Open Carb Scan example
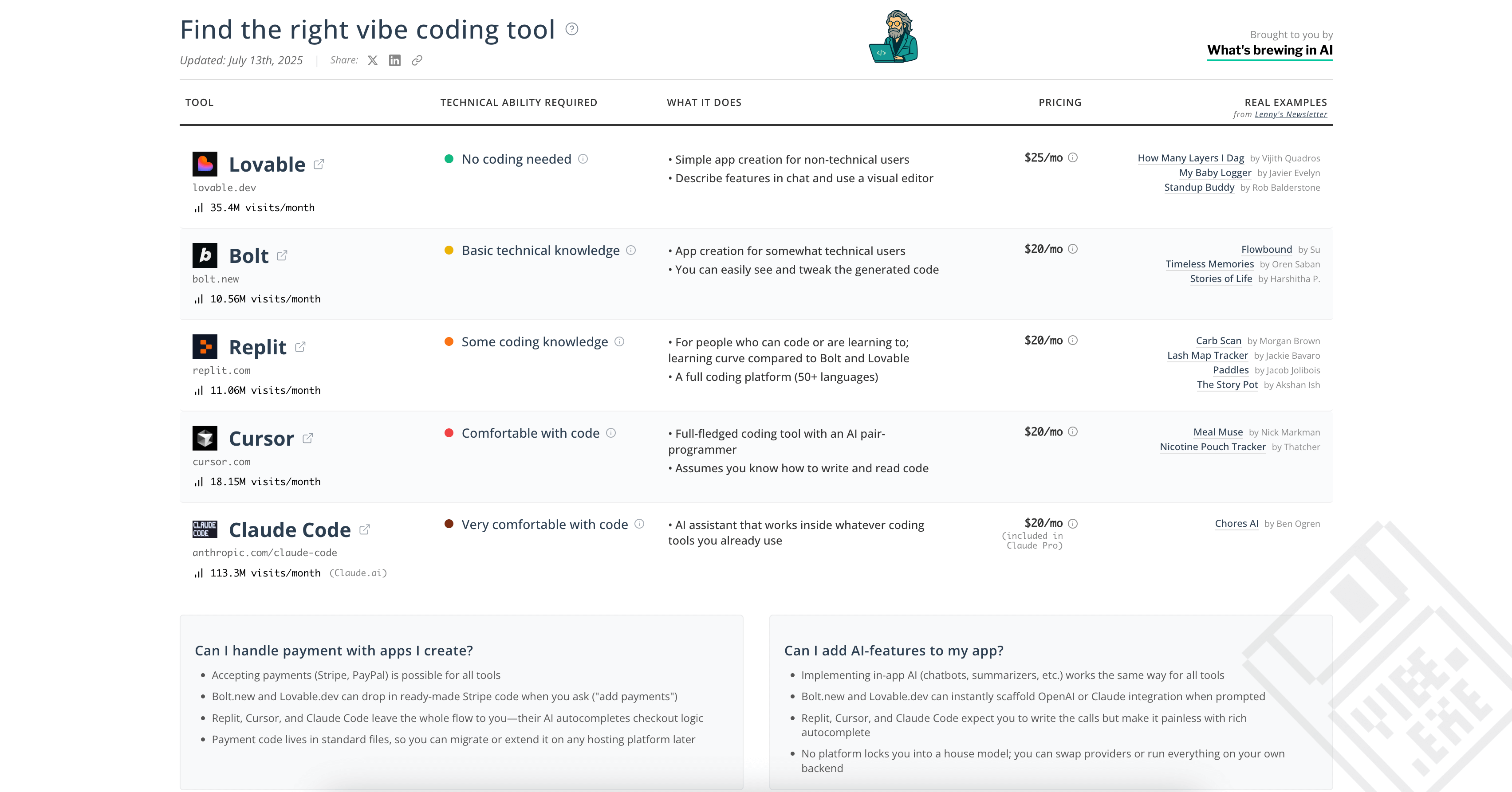Screen dimensions: 1512x792 point(1219,341)
